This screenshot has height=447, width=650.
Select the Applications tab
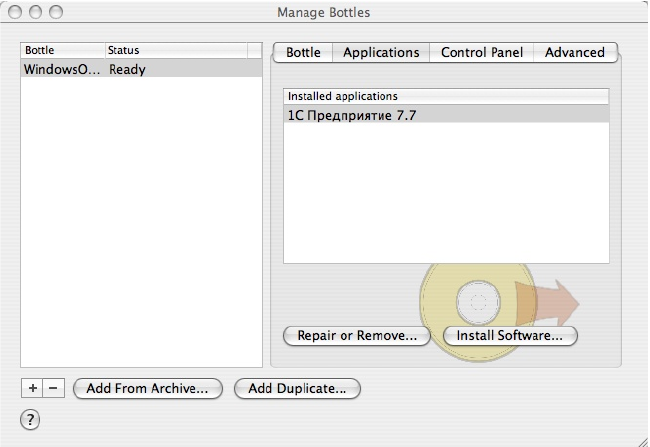click(381, 52)
